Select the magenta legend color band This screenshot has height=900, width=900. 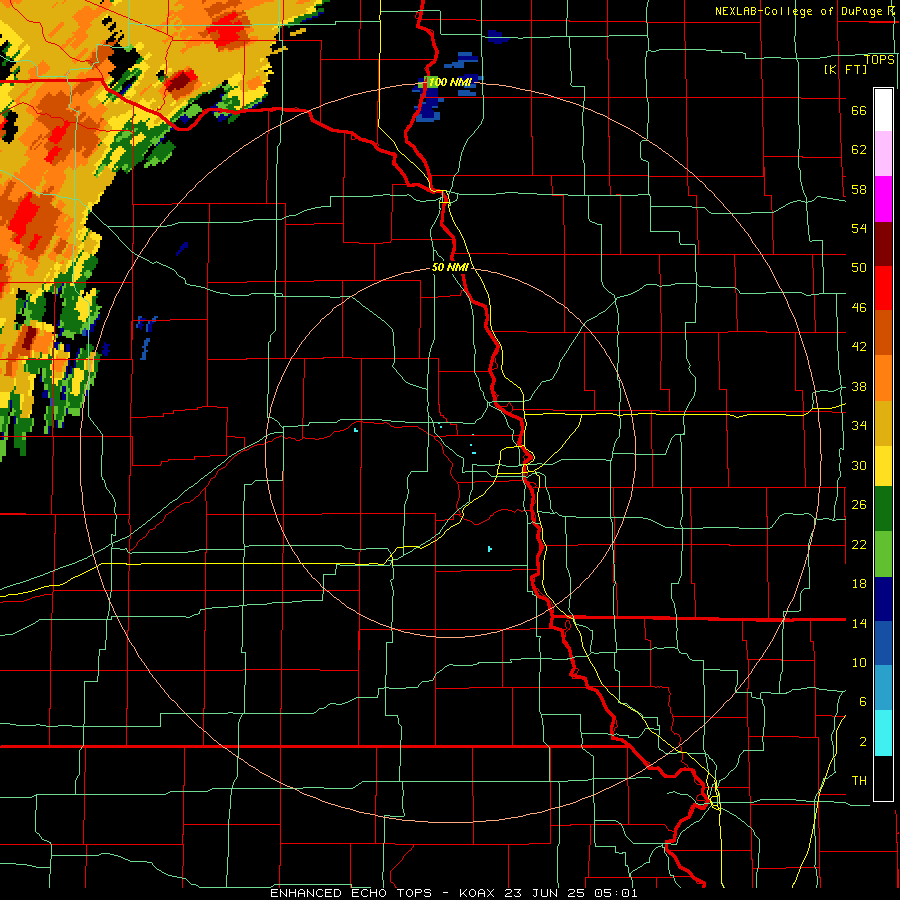point(883,199)
